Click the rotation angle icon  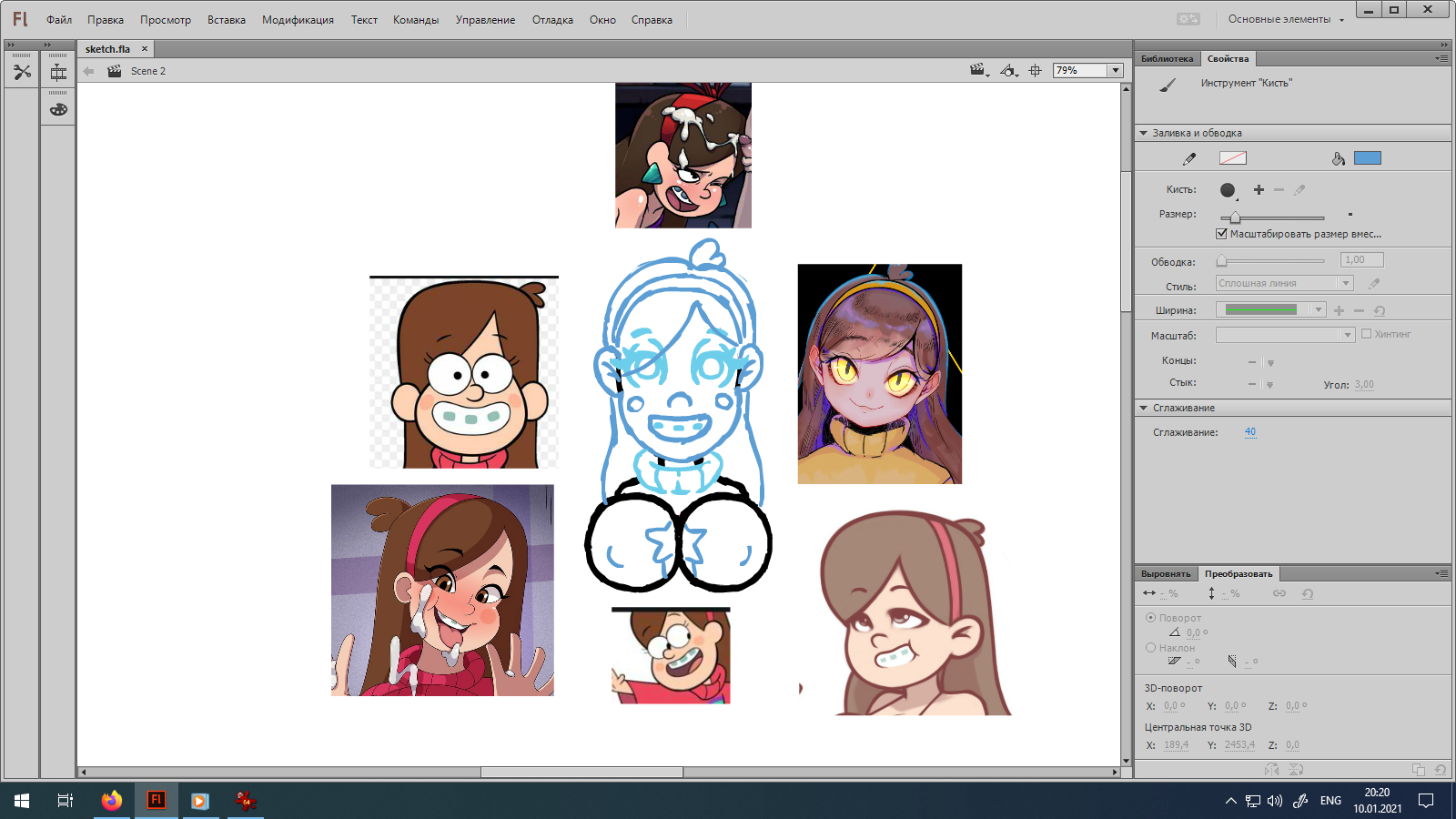coord(1175,632)
